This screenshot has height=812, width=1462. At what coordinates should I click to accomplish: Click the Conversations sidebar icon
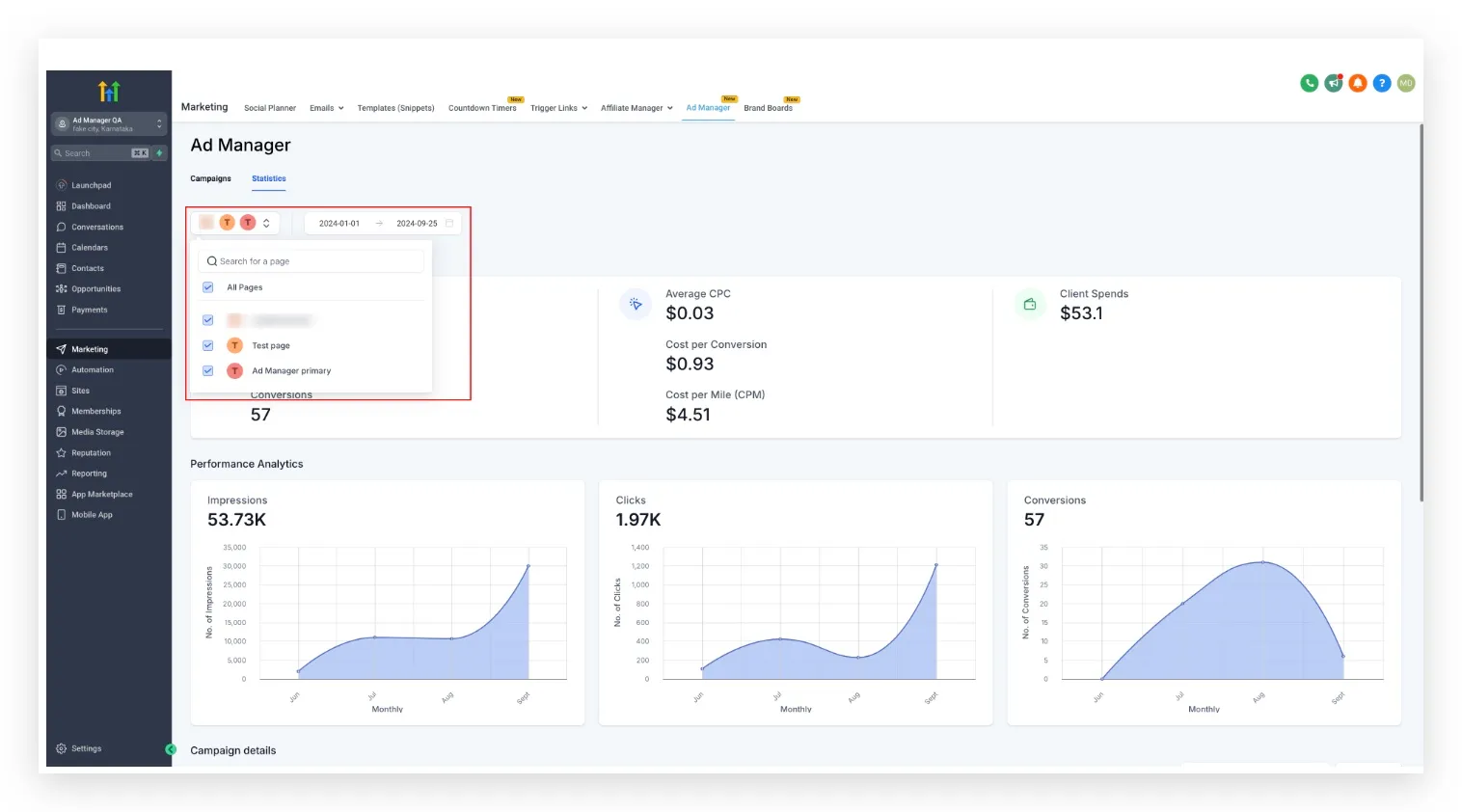62,227
